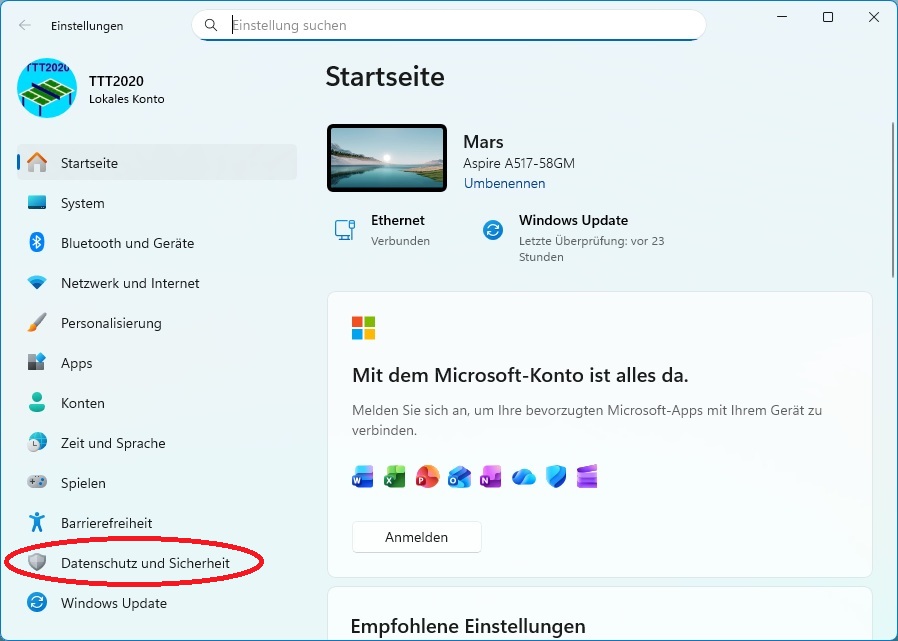Viewport: 898px width, 641px height.
Task: Click the Empfohlene Einstellungen heading
Action: [468, 626]
